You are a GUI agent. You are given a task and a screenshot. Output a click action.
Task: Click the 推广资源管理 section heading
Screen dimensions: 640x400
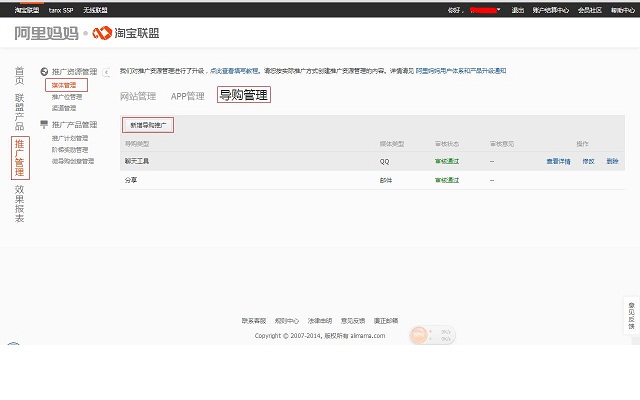[x=74, y=72]
